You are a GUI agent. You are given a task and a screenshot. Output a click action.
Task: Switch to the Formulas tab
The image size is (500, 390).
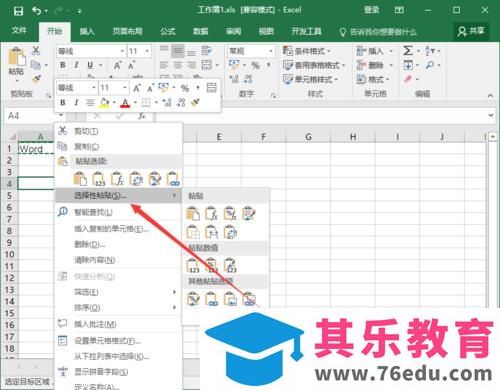pyautogui.click(x=168, y=31)
